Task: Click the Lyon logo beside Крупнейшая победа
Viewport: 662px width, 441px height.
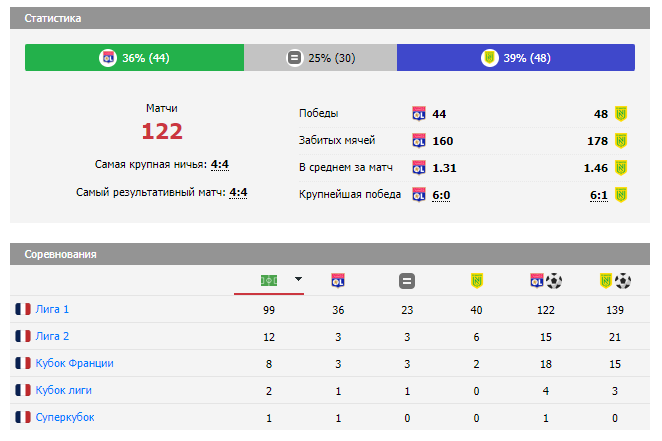Action: (419, 195)
